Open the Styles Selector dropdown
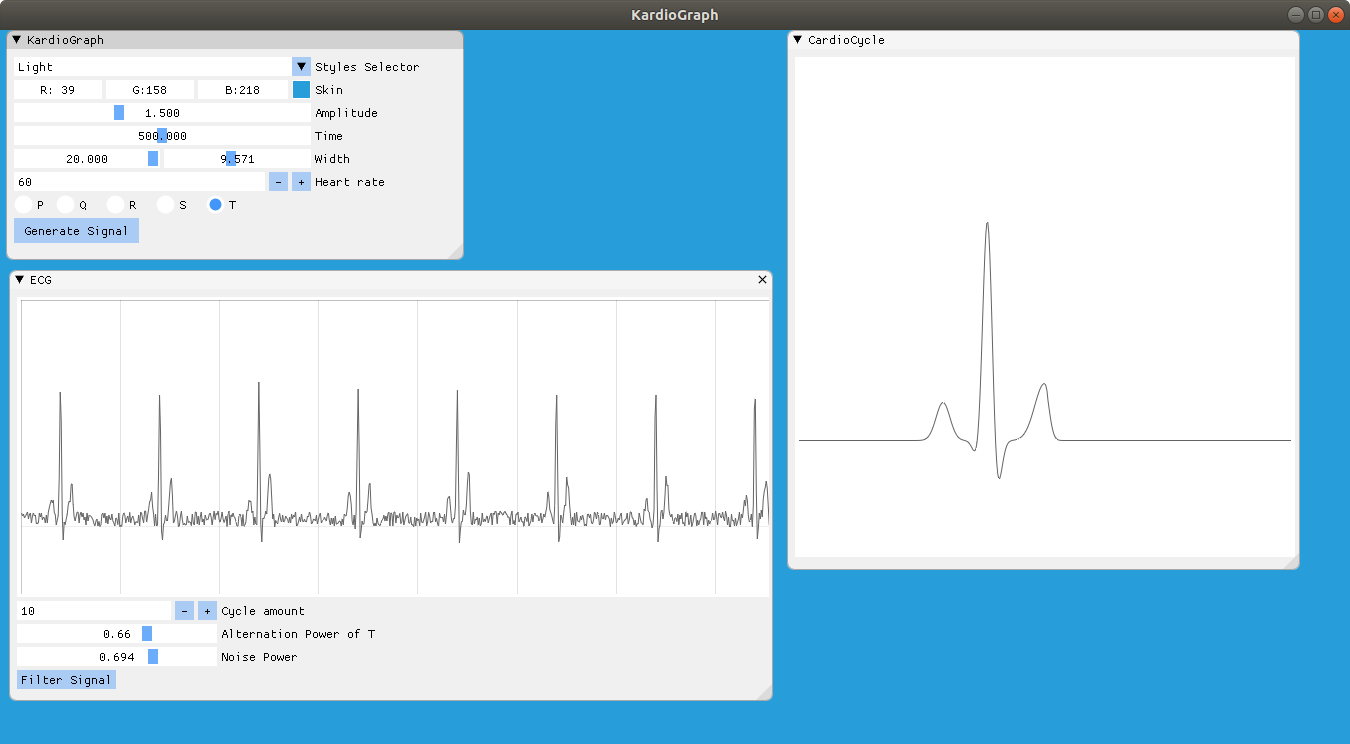This screenshot has width=1350, height=744. pyautogui.click(x=300, y=66)
